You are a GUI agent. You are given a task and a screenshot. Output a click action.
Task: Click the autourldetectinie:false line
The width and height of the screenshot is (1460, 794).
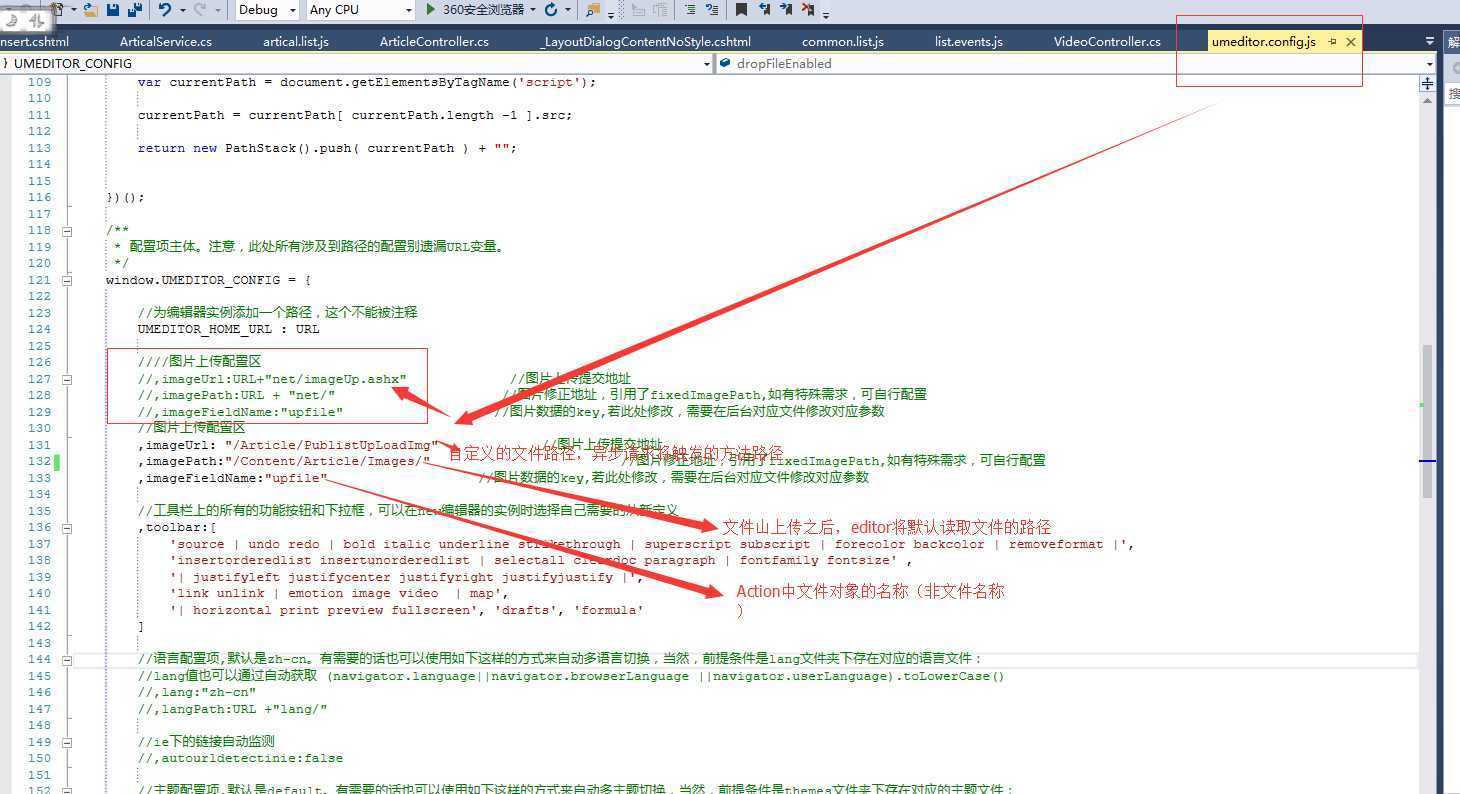[x=240, y=758]
